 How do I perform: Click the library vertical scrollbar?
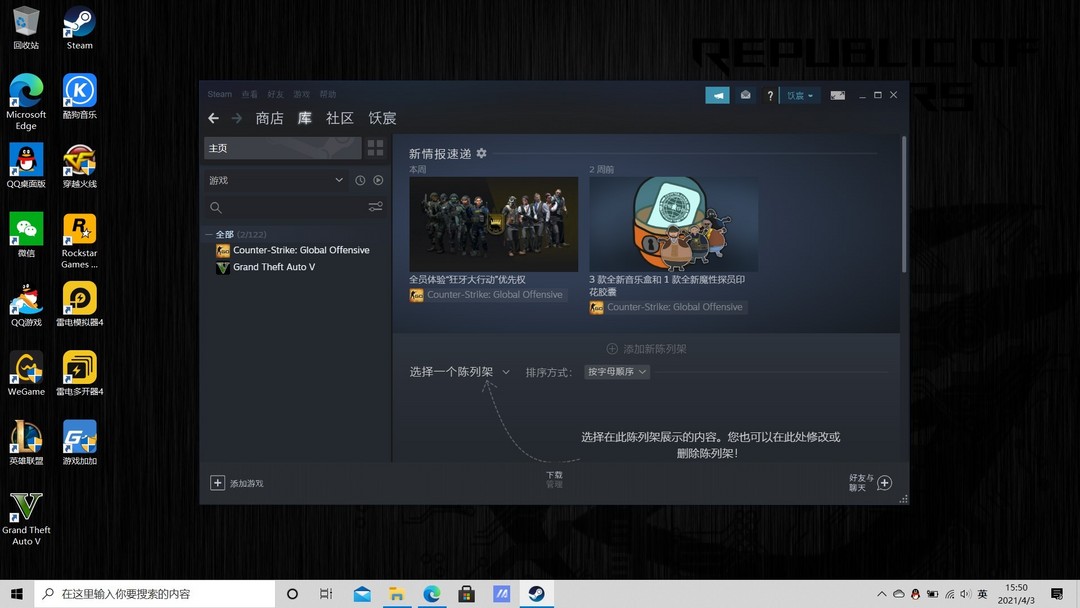[x=904, y=205]
